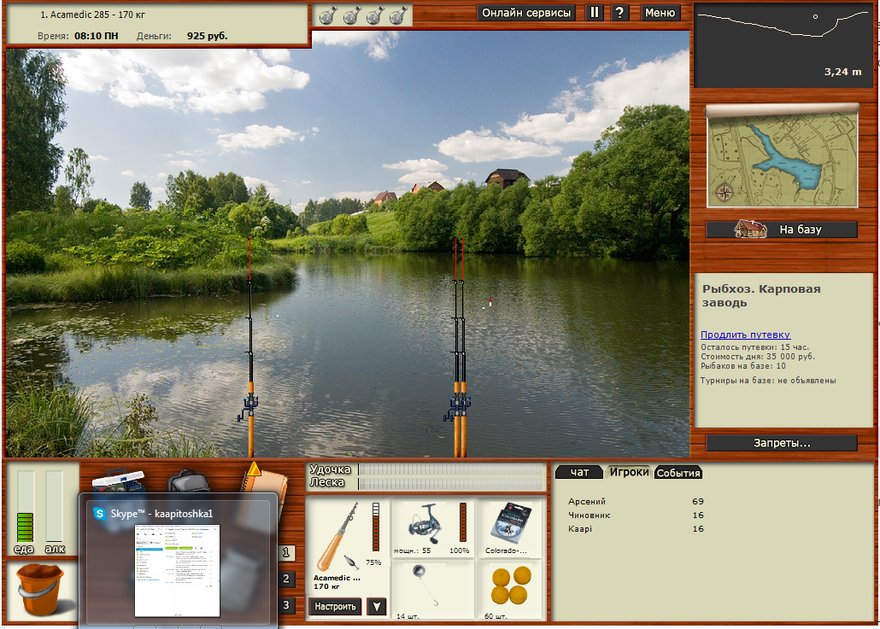
Task: Select rod slot 1
Action: pos(287,553)
